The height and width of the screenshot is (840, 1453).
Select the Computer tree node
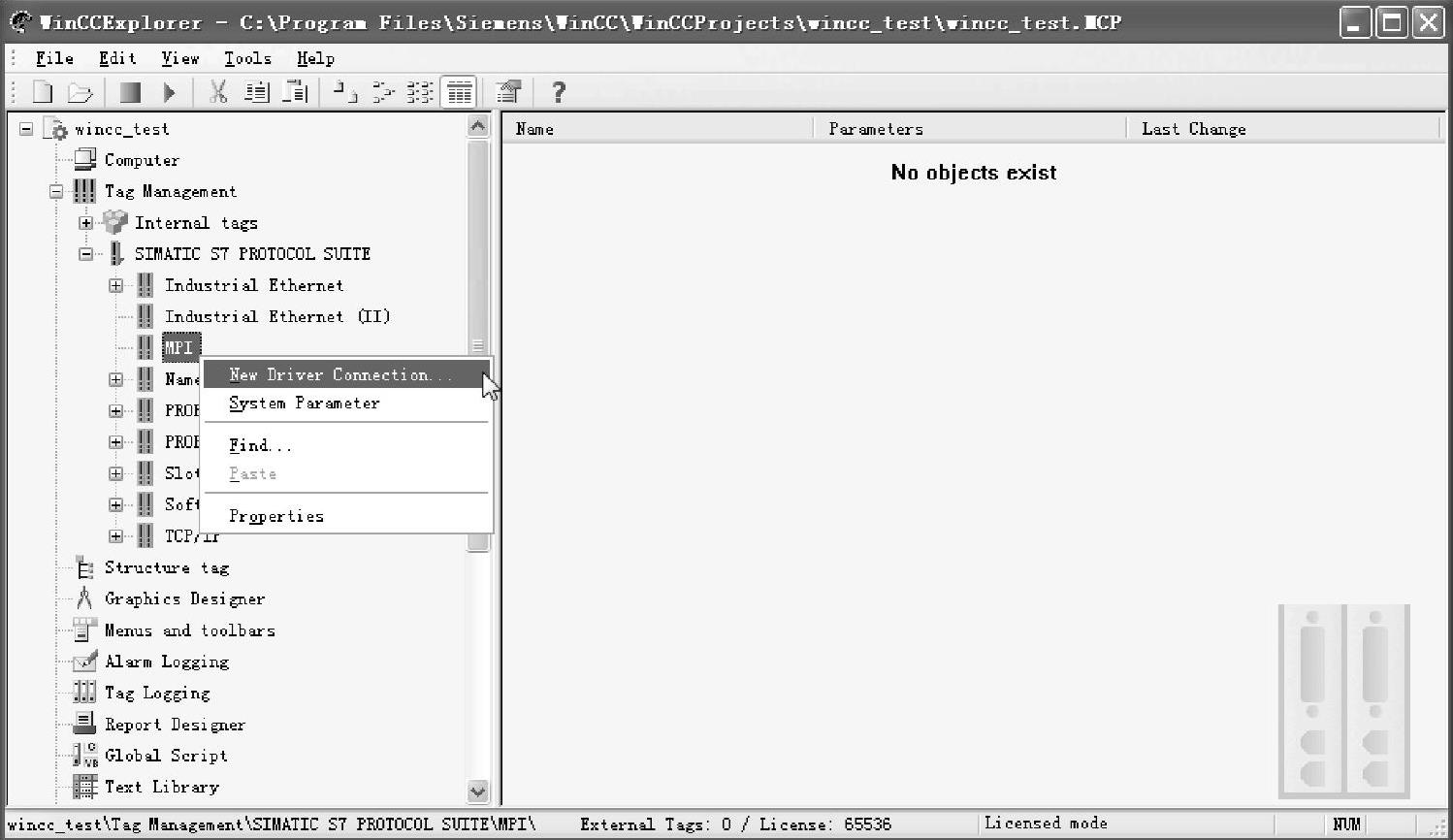142,160
